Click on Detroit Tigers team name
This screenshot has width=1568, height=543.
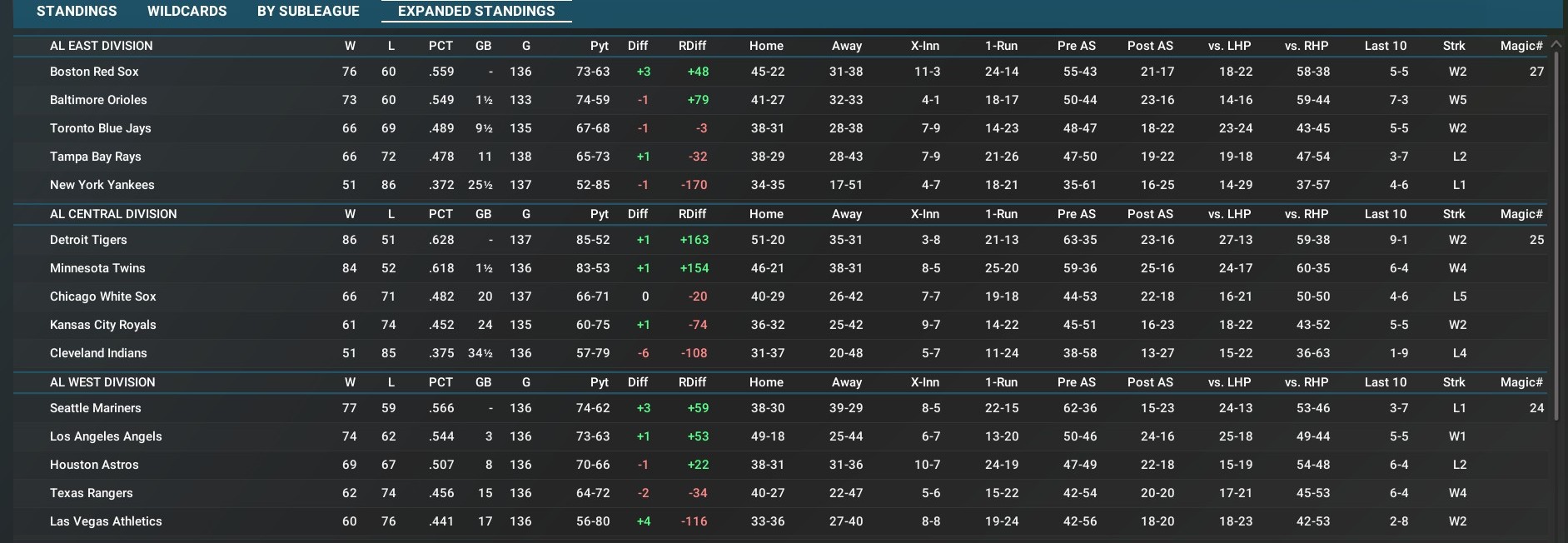[88, 240]
